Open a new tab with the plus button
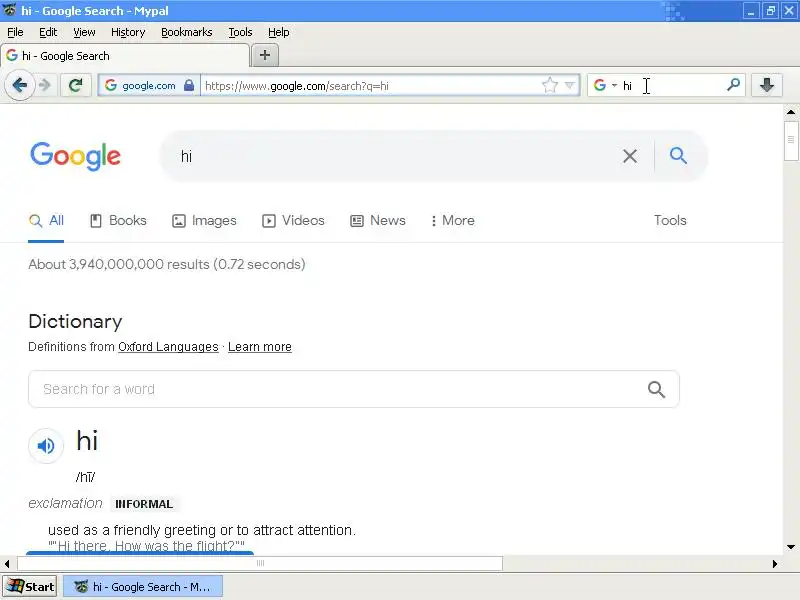The height and width of the screenshot is (600, 800). pyautogui.click(x=264, y=55)
